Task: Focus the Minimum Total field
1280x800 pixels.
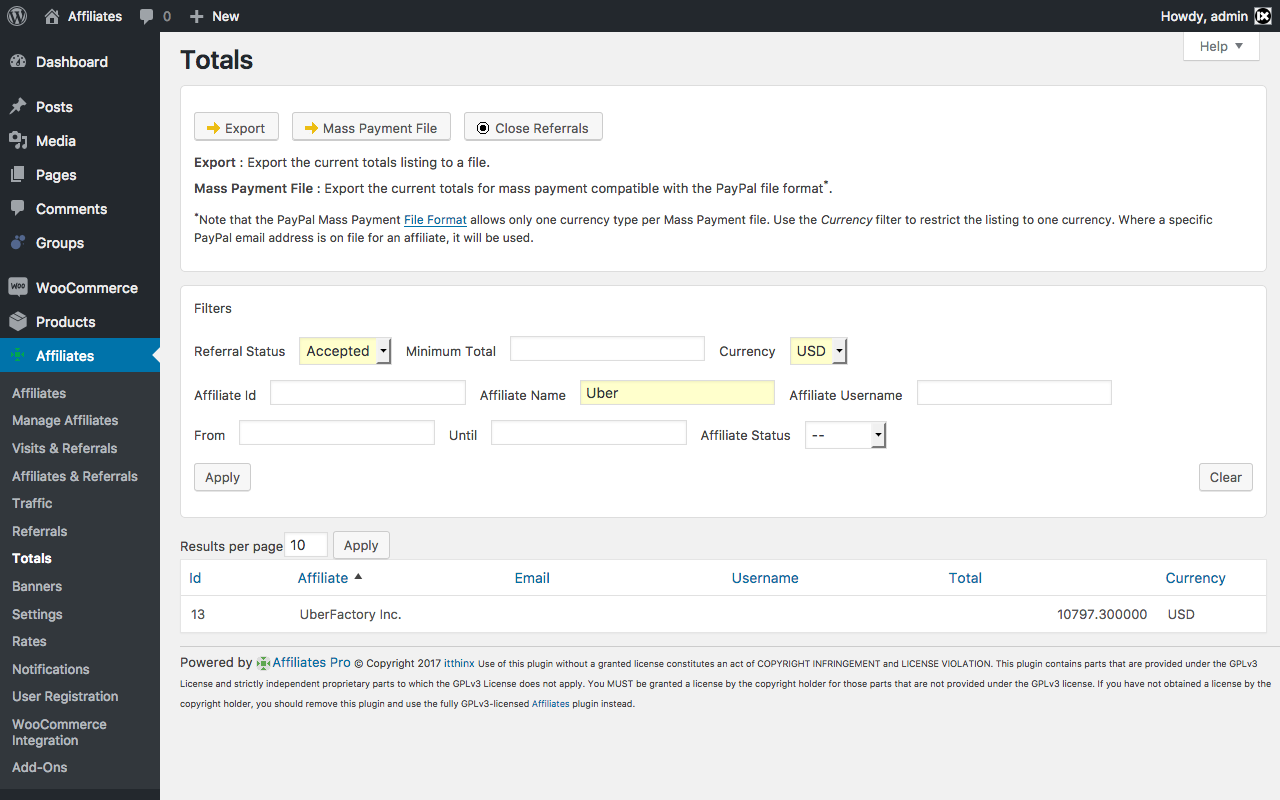Action: [x=607, y=348]
